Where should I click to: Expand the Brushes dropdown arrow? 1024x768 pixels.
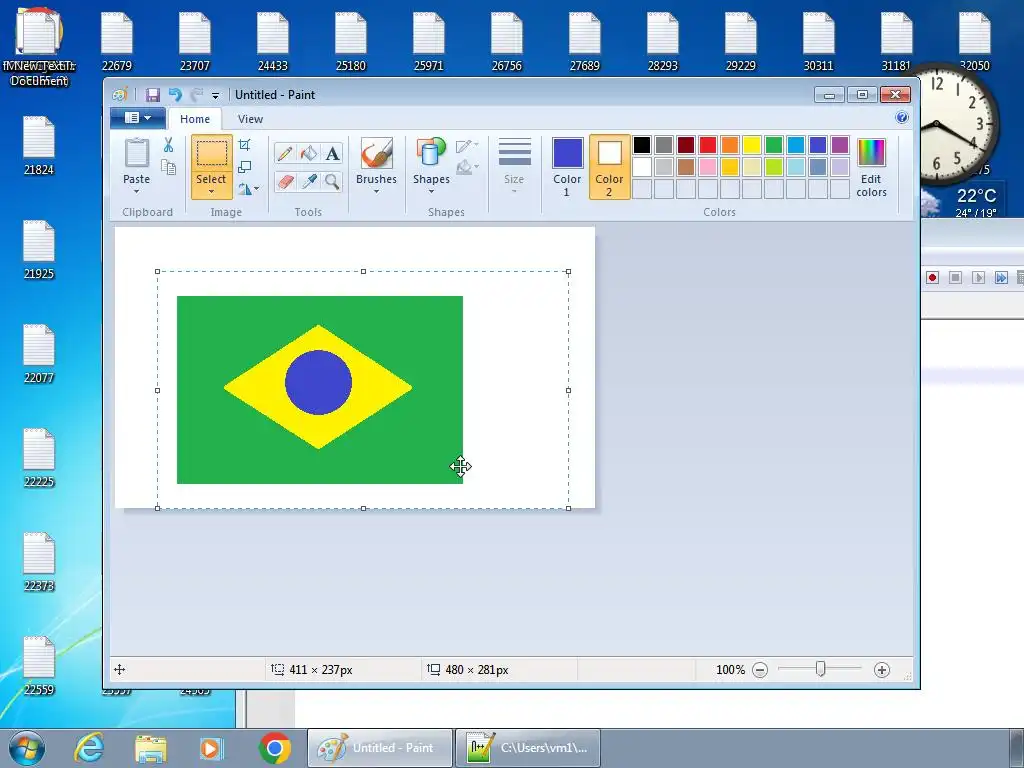376,191
